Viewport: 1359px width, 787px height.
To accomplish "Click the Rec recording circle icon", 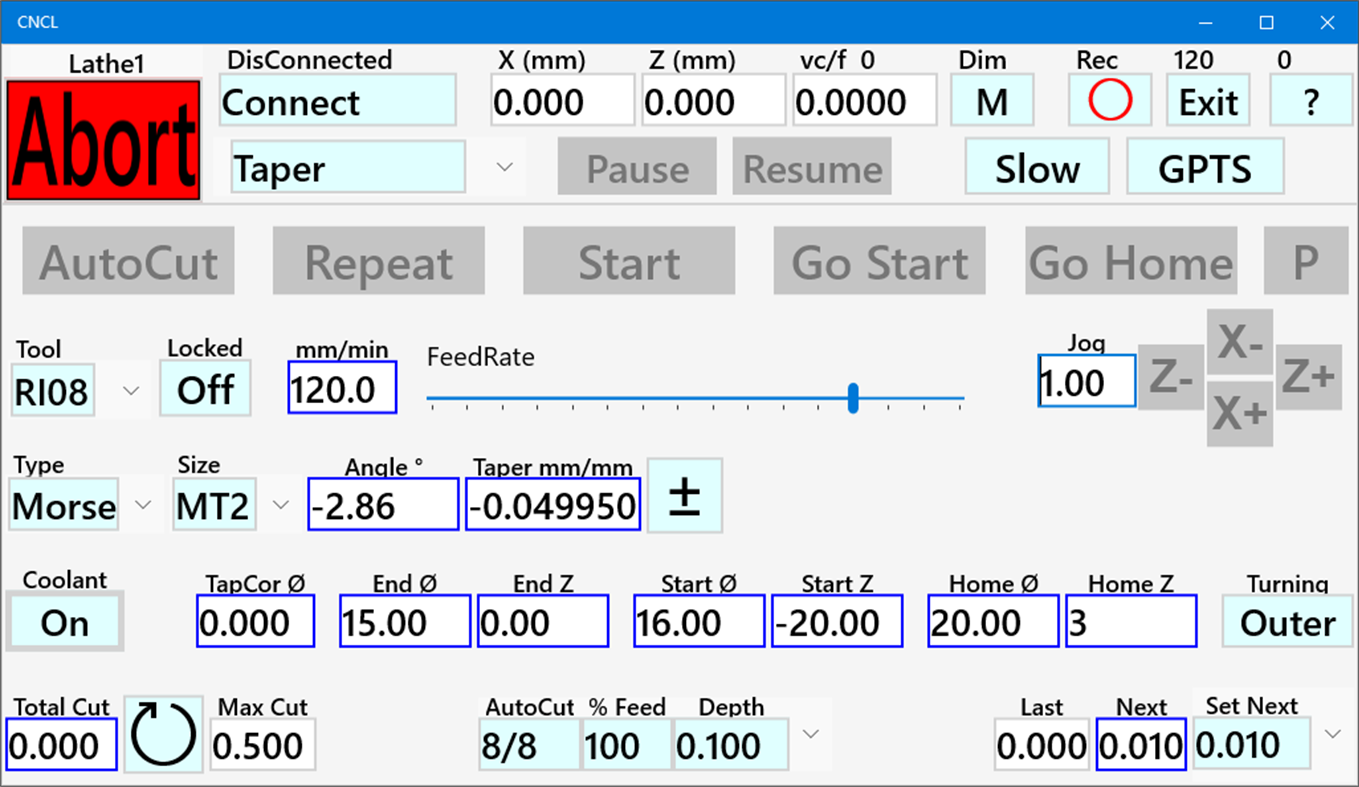I will [x=1109, y=100].
